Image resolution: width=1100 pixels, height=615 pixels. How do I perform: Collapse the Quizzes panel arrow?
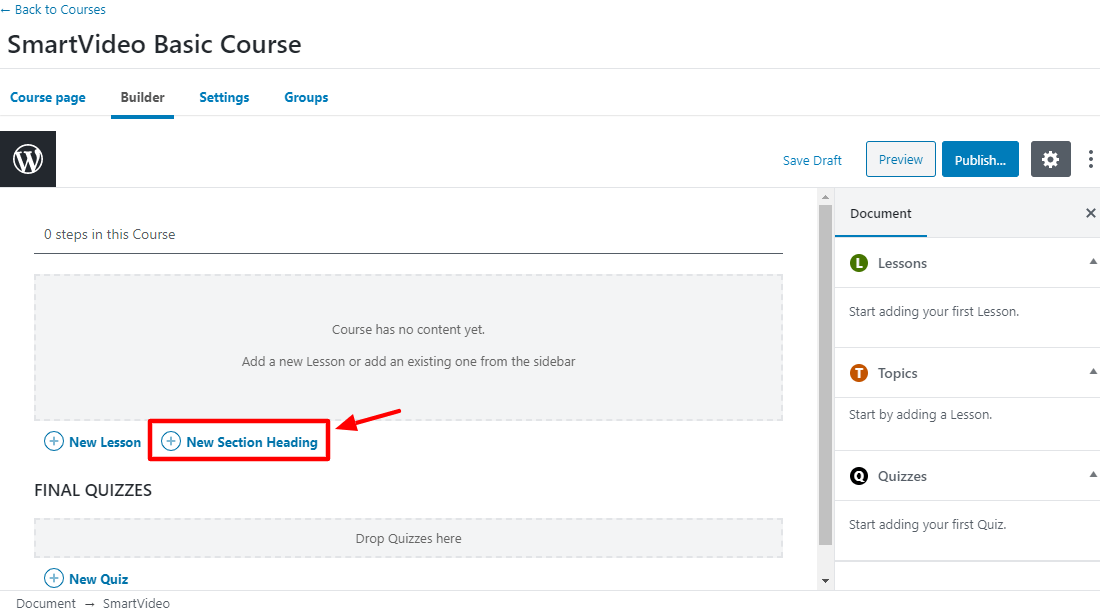click(x=1092, y=475)
